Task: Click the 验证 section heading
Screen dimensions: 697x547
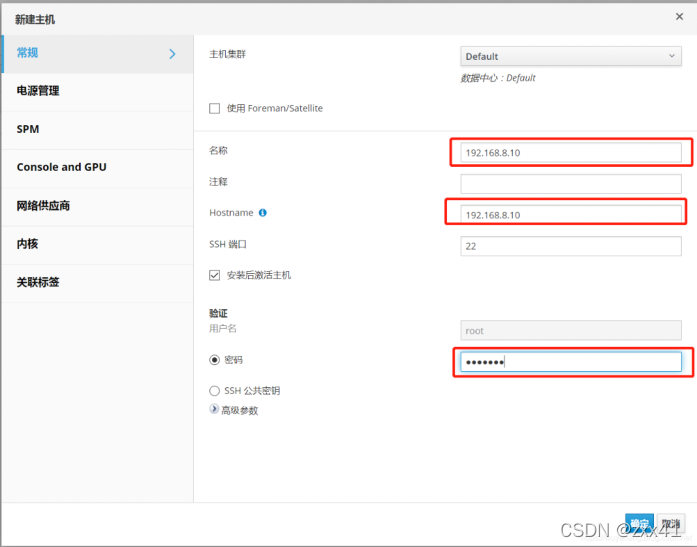Action: click(x=218, y=314)
